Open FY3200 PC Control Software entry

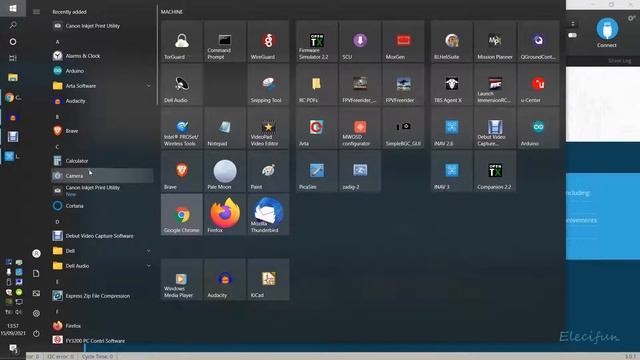point(102,340)
